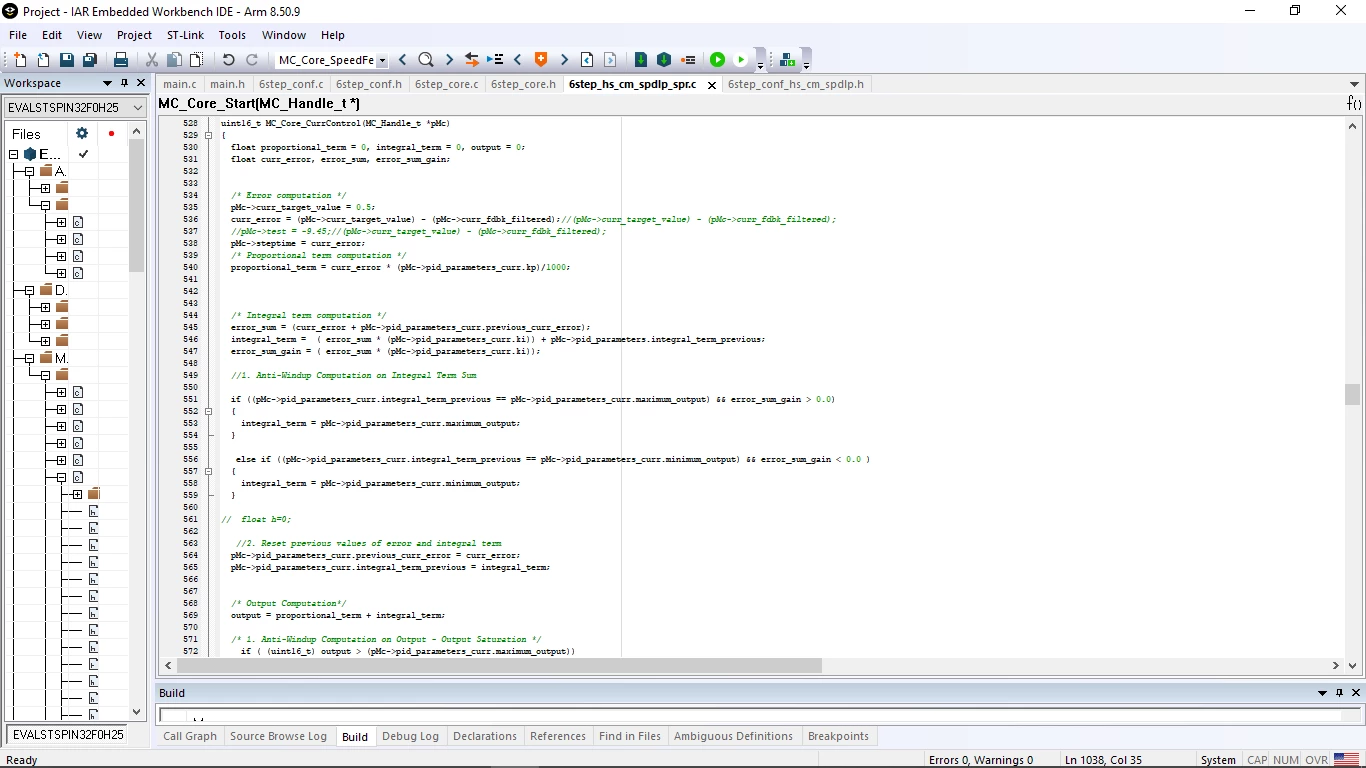This screenshot has width=1366, height=768.
Task: Print the document using the printer icon
Action: (121, 60)
